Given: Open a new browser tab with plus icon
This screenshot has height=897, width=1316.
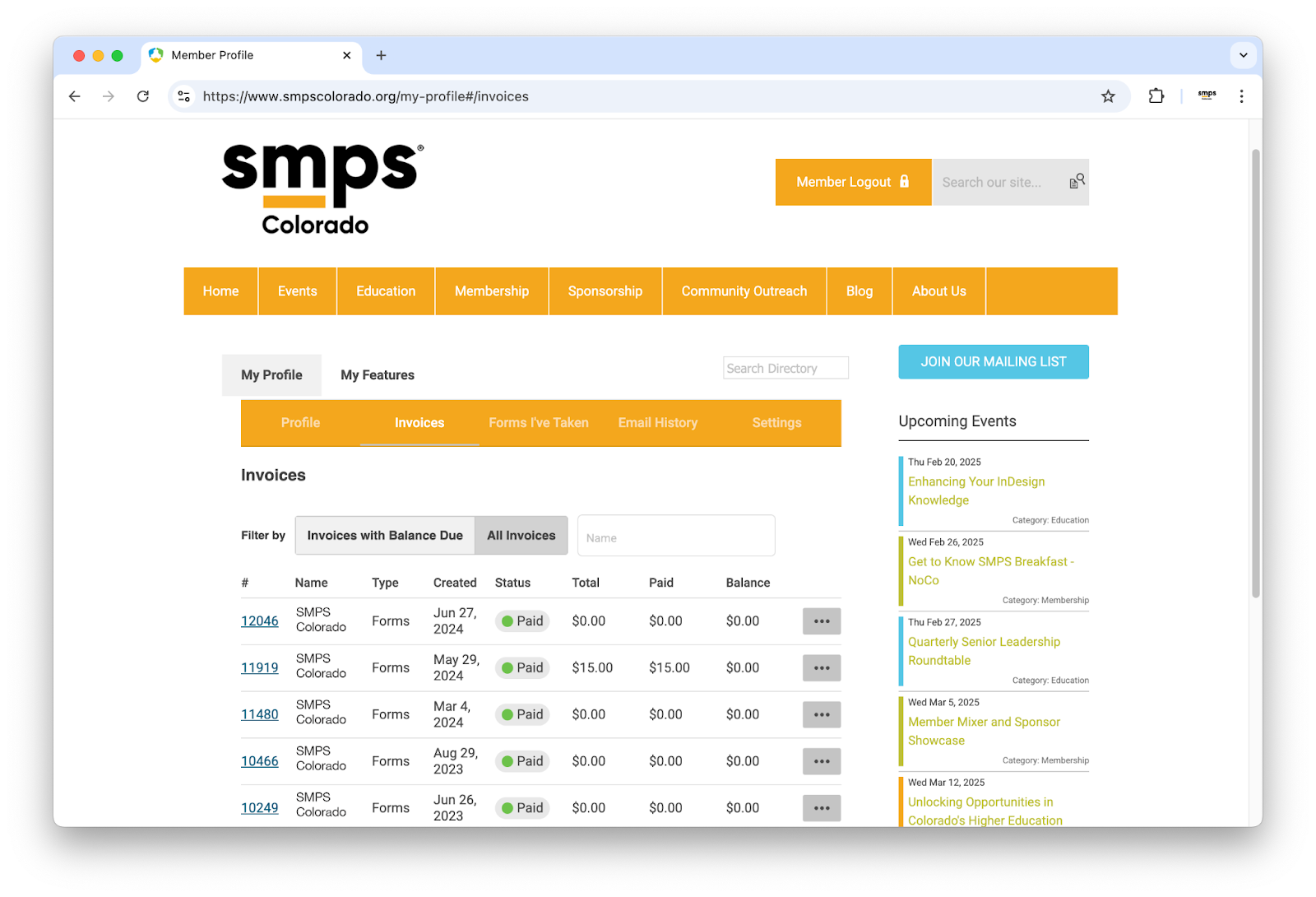Looking at the screenshot, I should tap(381, 55).
